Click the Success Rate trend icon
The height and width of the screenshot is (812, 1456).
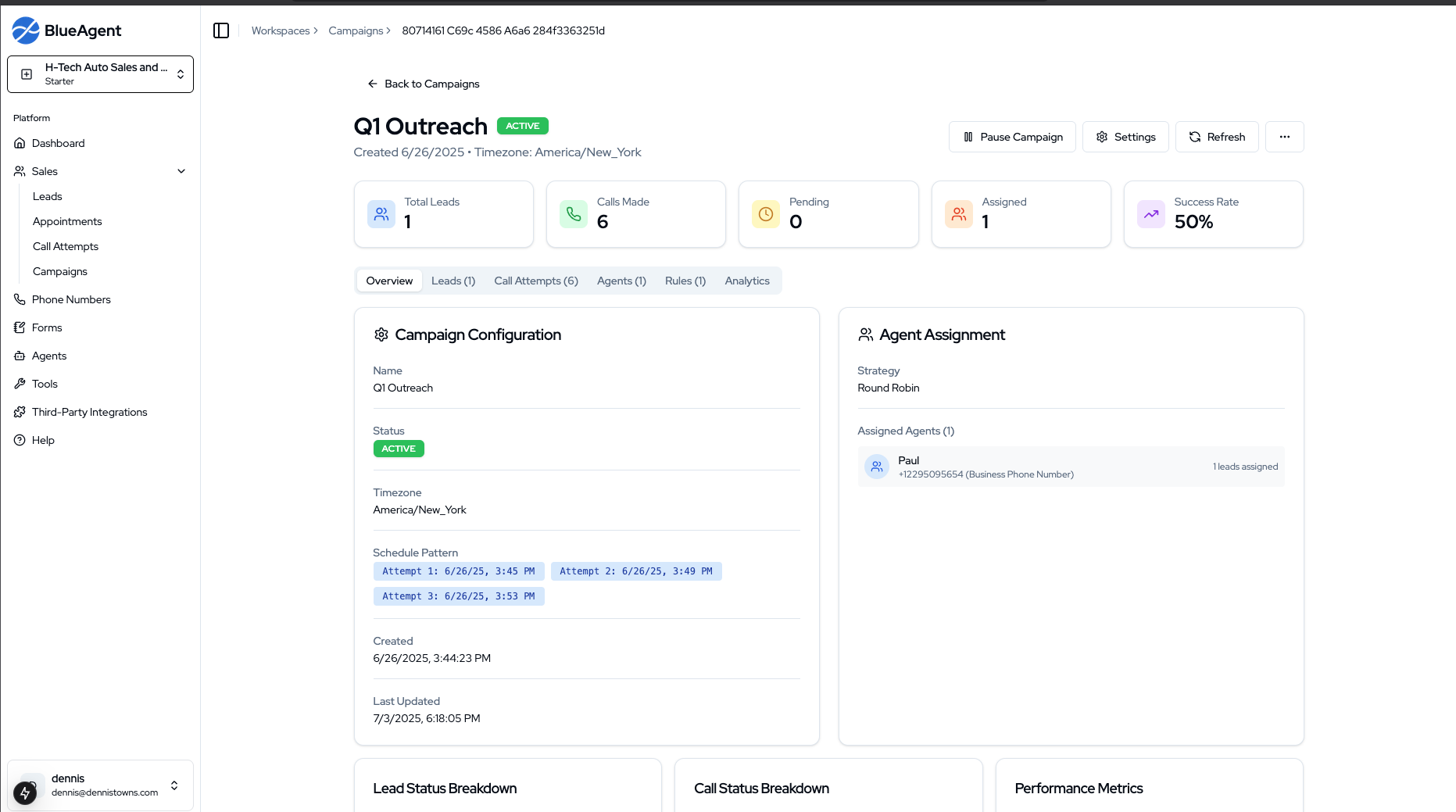tap(1151, 214)
